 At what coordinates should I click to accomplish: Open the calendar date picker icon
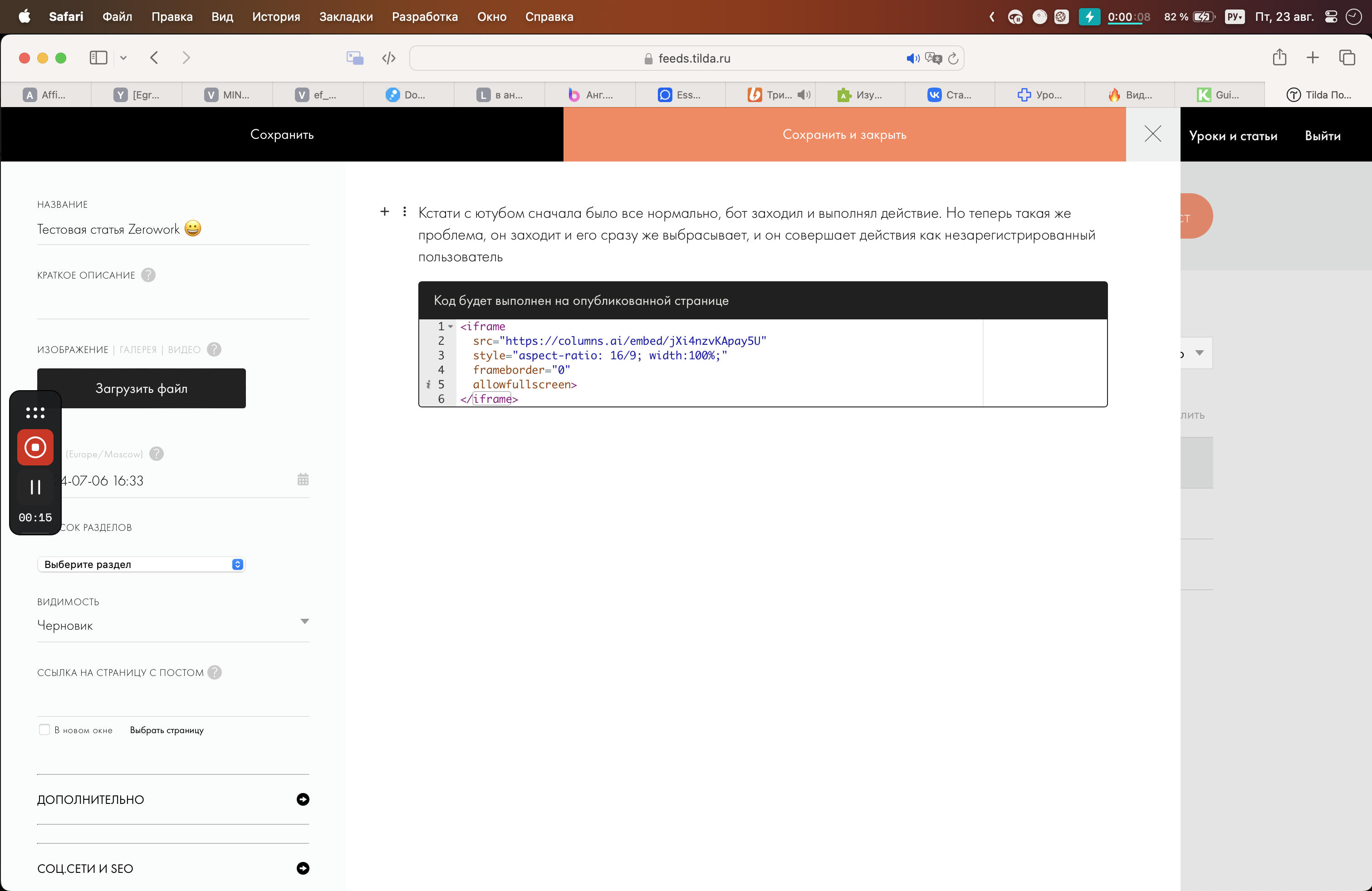tap(303, 480)
